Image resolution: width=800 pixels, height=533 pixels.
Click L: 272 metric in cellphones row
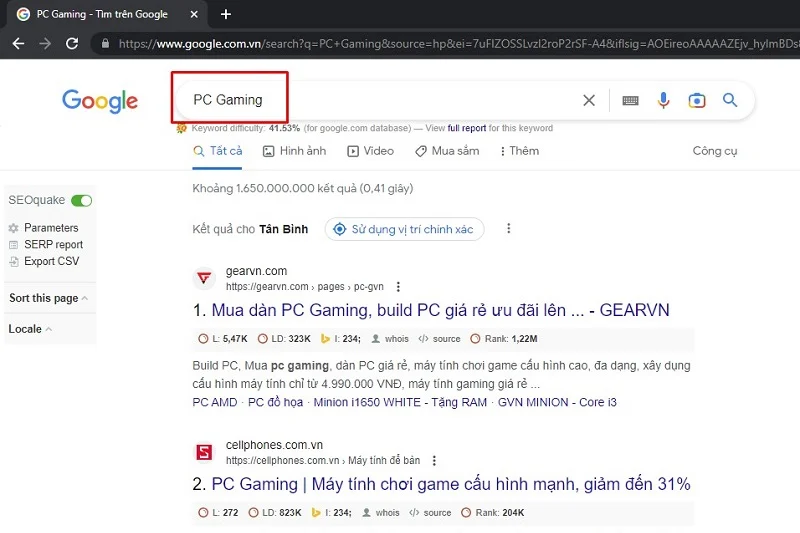218,513
